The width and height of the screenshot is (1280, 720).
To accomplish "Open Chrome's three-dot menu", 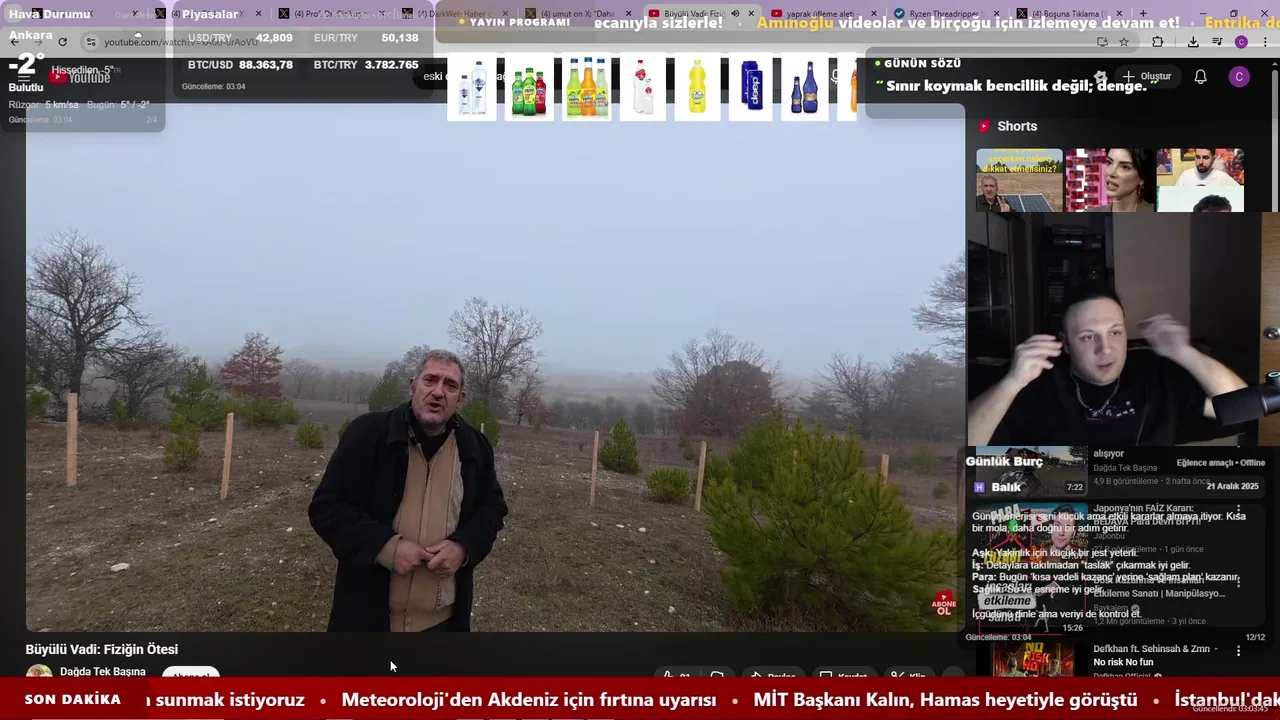I will pyautogui.click(x=1266, y=42).
